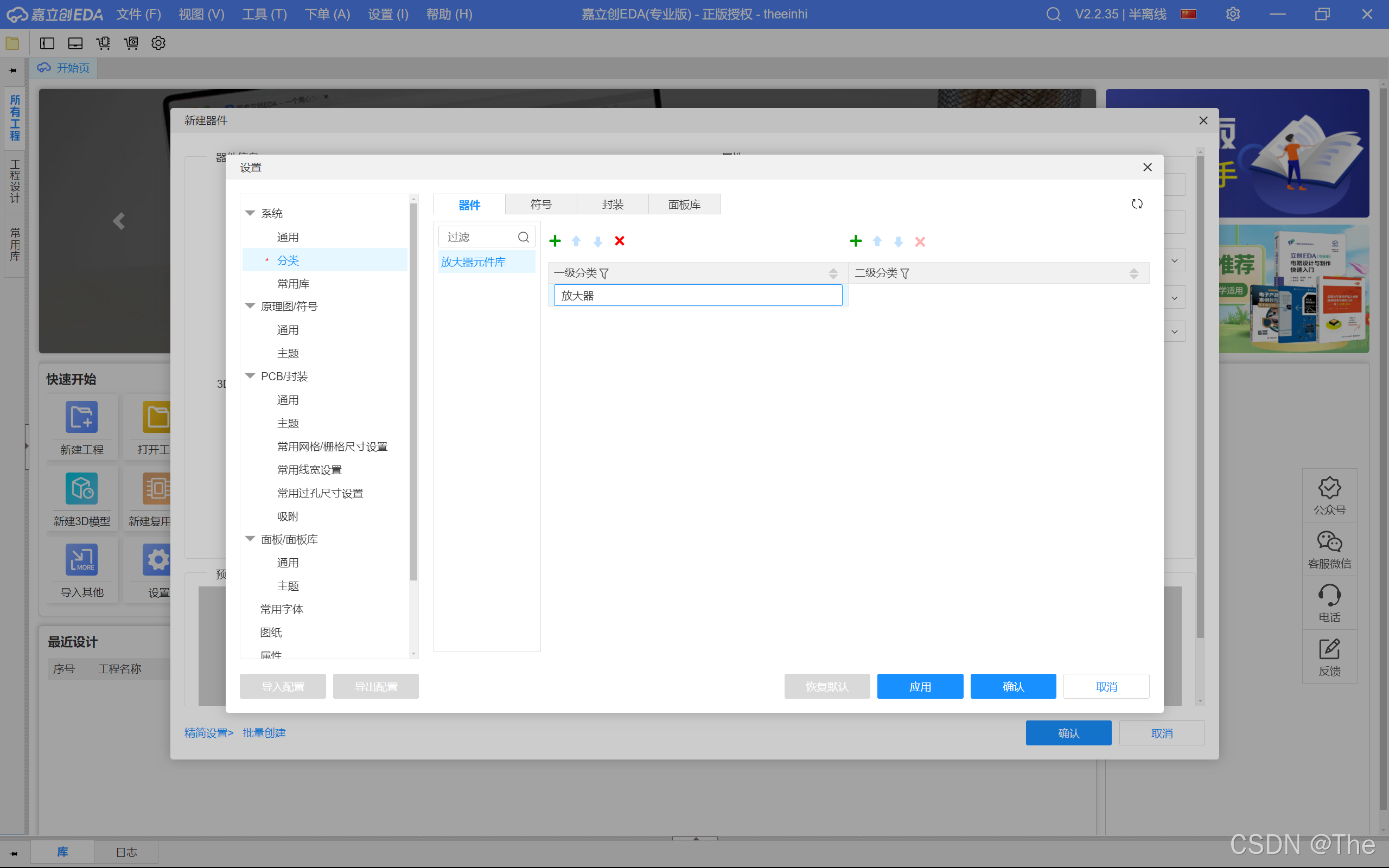Move first-level category up with arrow
Viewport: 1389px width, 868px height.
(x=576, y=241)
